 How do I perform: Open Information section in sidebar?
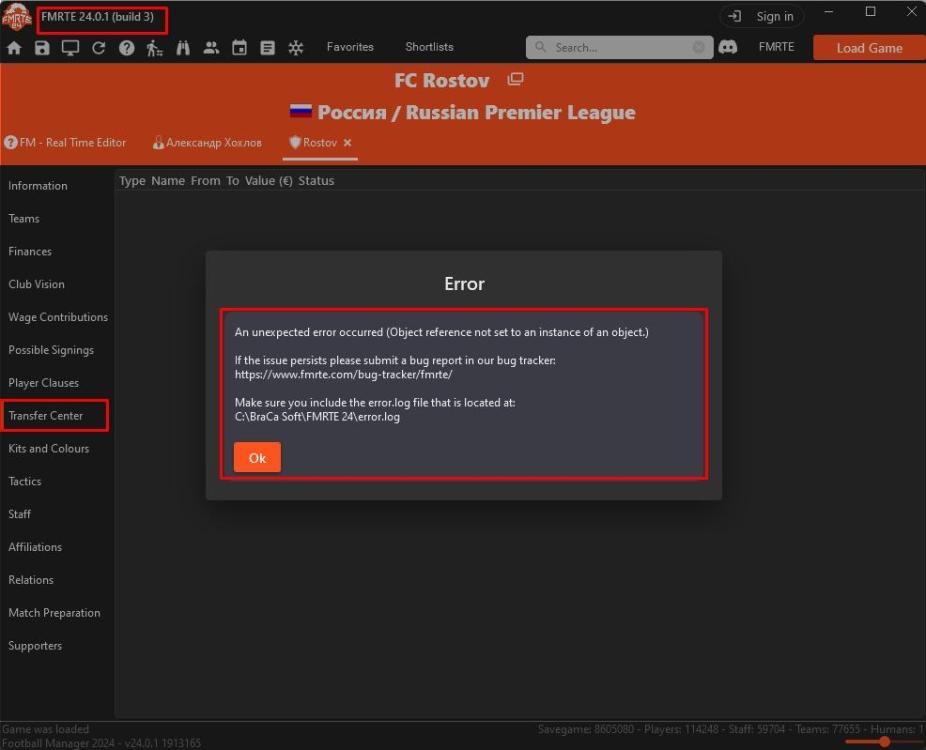pyautogui.click(x=38, y=185)
